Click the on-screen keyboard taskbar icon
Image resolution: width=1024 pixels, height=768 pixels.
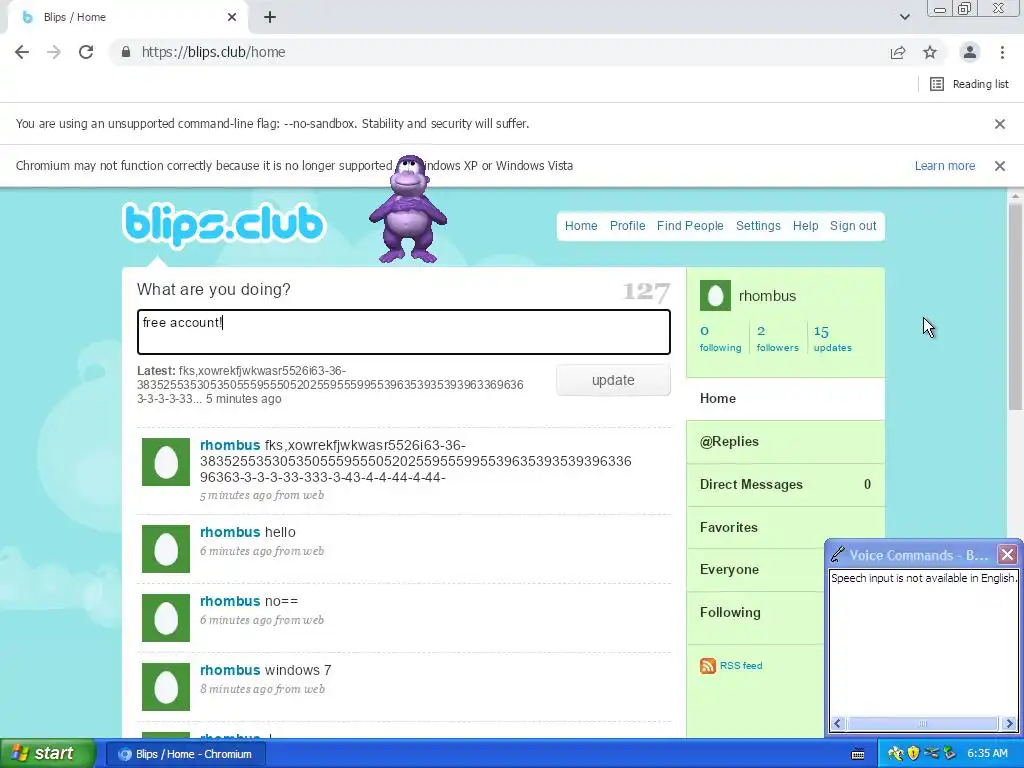[858, 754]
